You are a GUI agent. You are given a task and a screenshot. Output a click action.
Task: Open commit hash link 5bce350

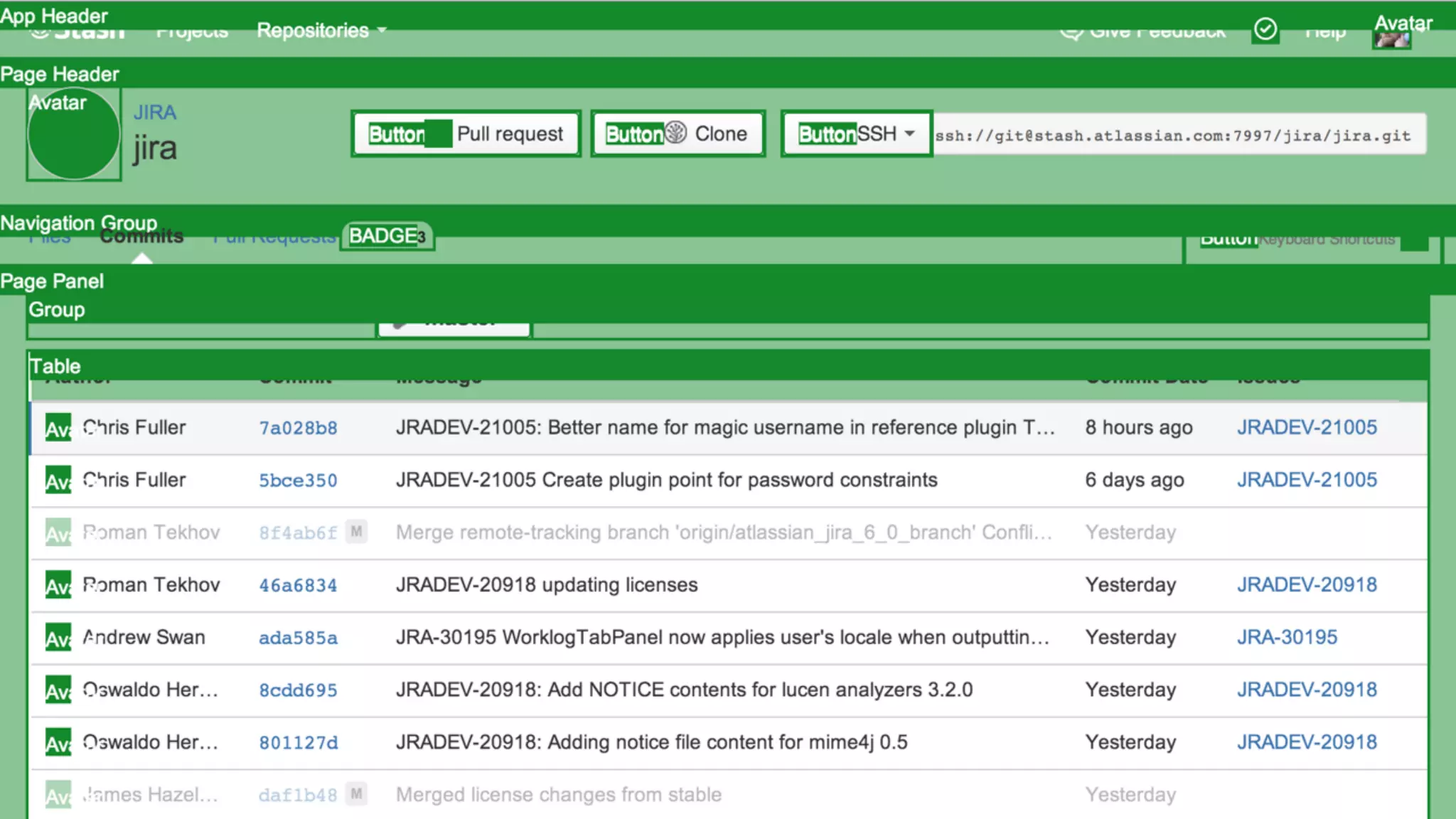click(x=298, y=481)
